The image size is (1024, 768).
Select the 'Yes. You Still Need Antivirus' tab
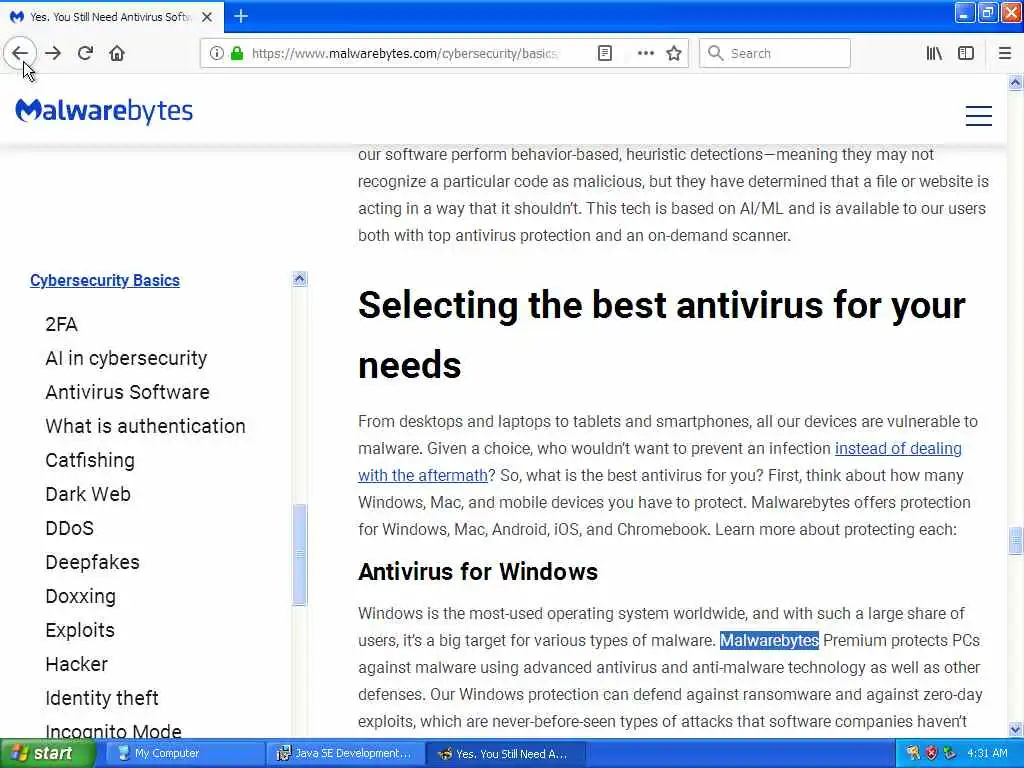click(112, 17)
